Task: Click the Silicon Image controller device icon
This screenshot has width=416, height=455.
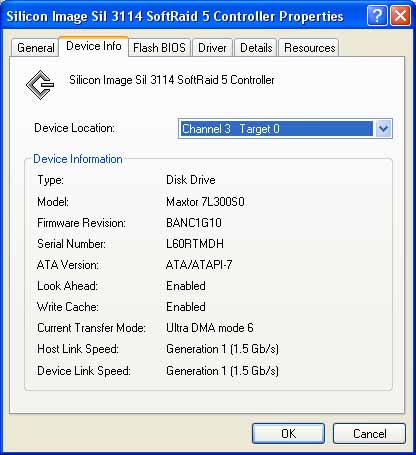Action: [x=40, y=85]
